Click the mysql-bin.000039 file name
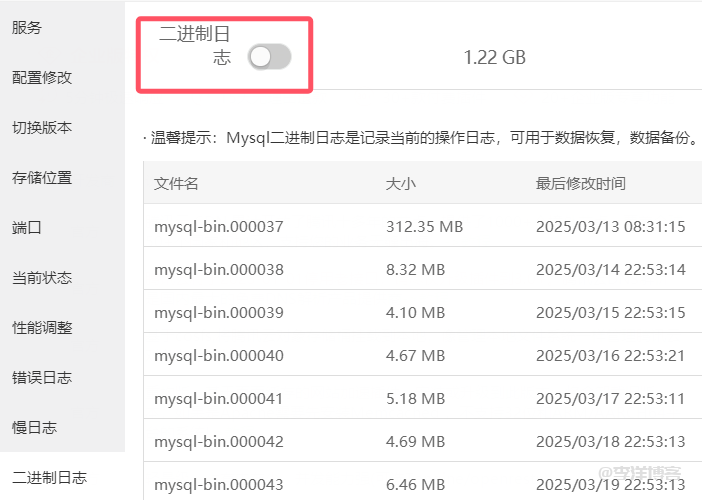The width and height of the screenshot is (702, 500). pyautogui.click(x=219, y=313)
